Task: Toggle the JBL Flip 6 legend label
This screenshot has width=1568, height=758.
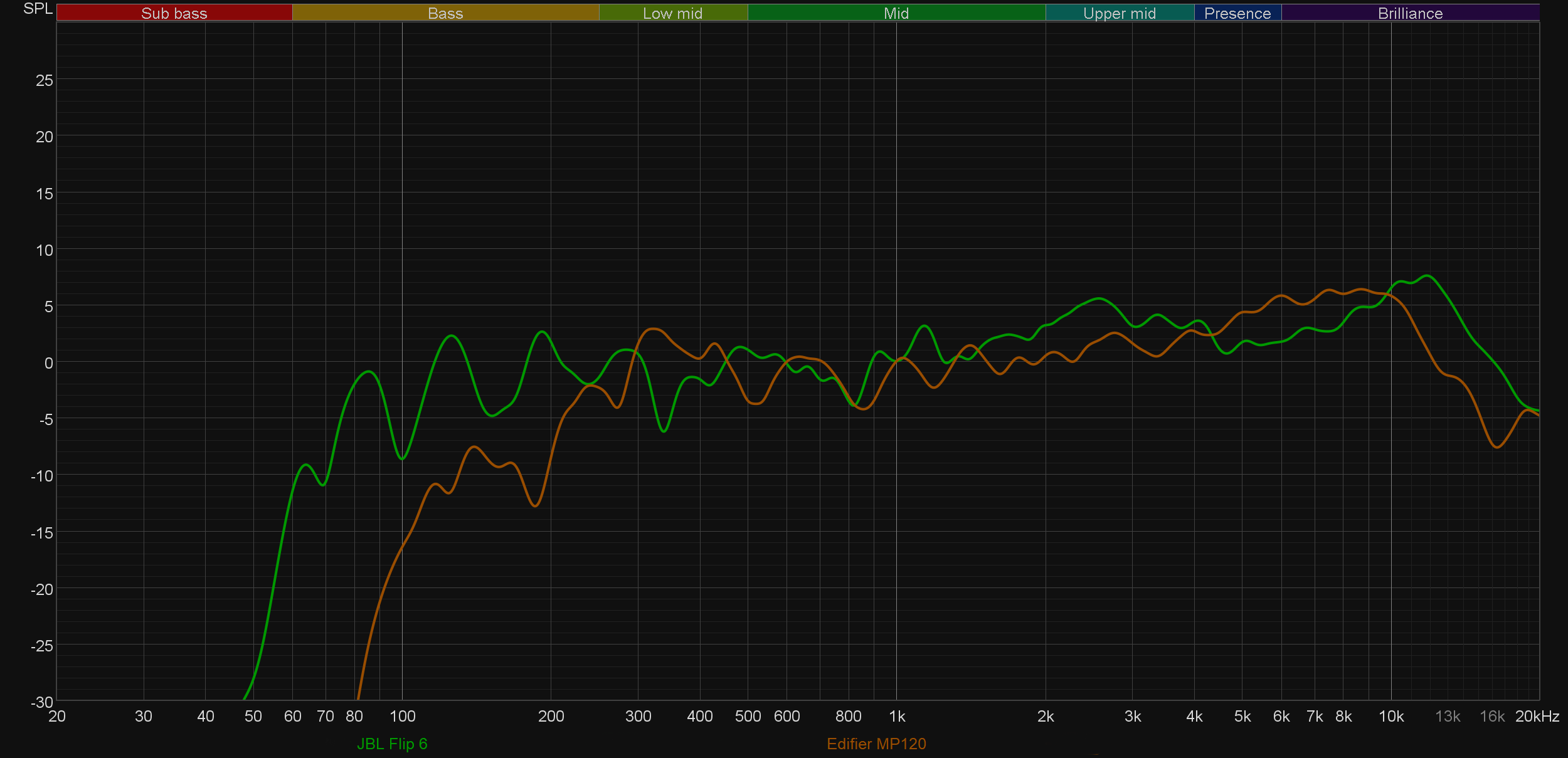Action: coord(392,744)
